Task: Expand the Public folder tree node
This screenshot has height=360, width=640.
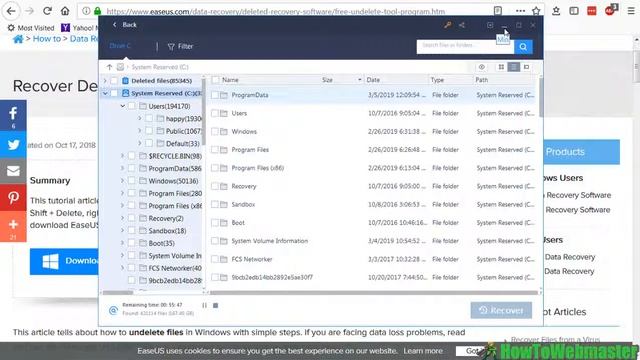Action: point(140,131)
